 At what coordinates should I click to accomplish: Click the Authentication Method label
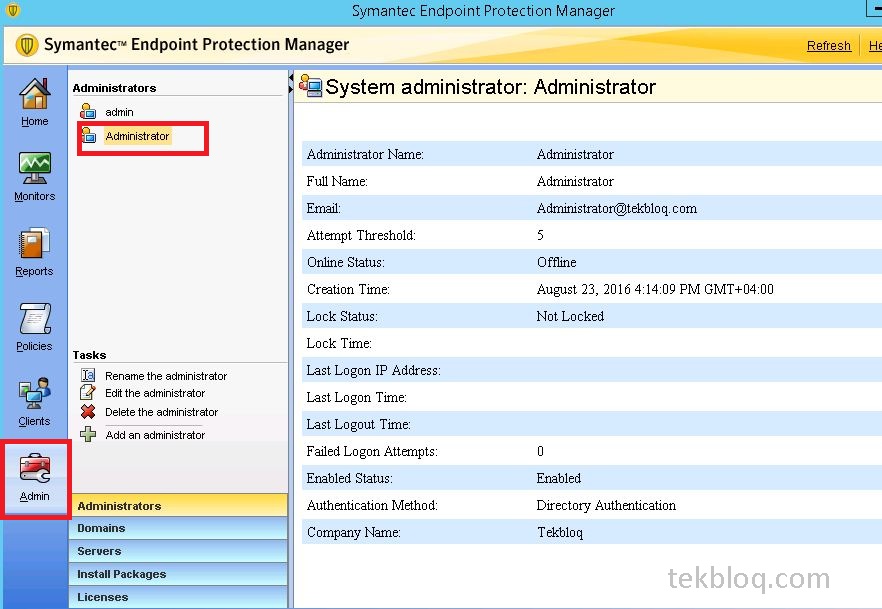372,506
